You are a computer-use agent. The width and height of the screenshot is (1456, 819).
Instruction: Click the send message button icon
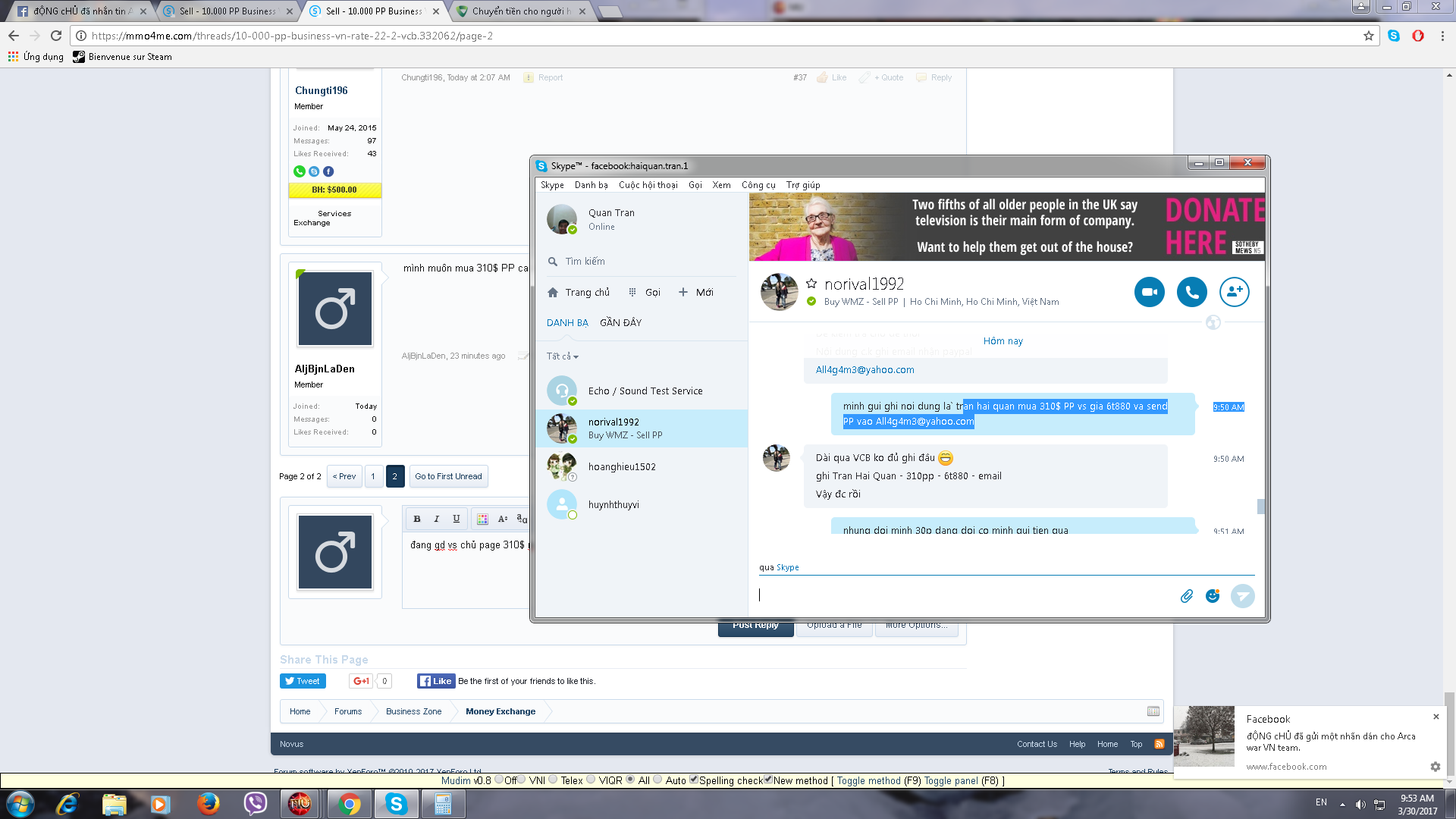pyautogui.click(x=1242, y=596)
